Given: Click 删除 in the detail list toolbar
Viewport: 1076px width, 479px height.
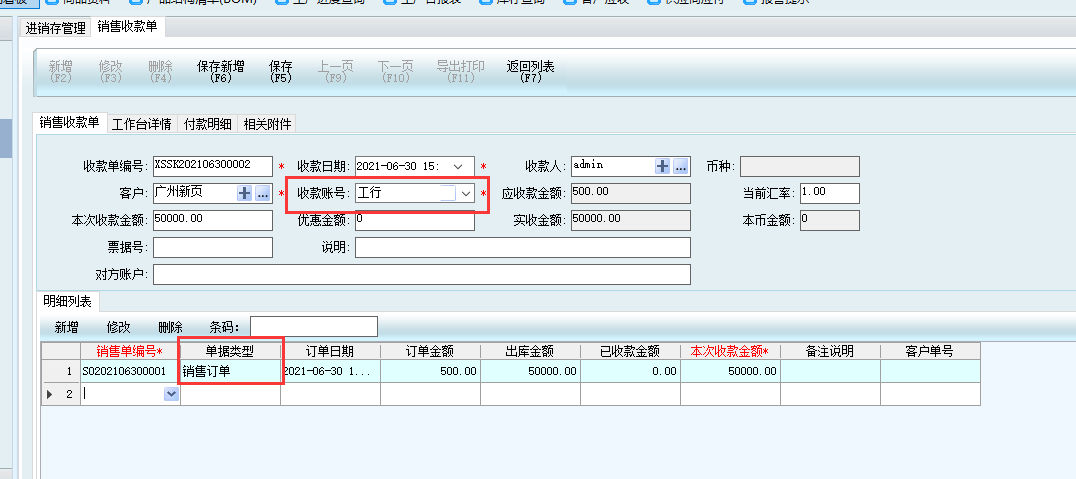Looking at the screenshot, I should tap(170, 327).
